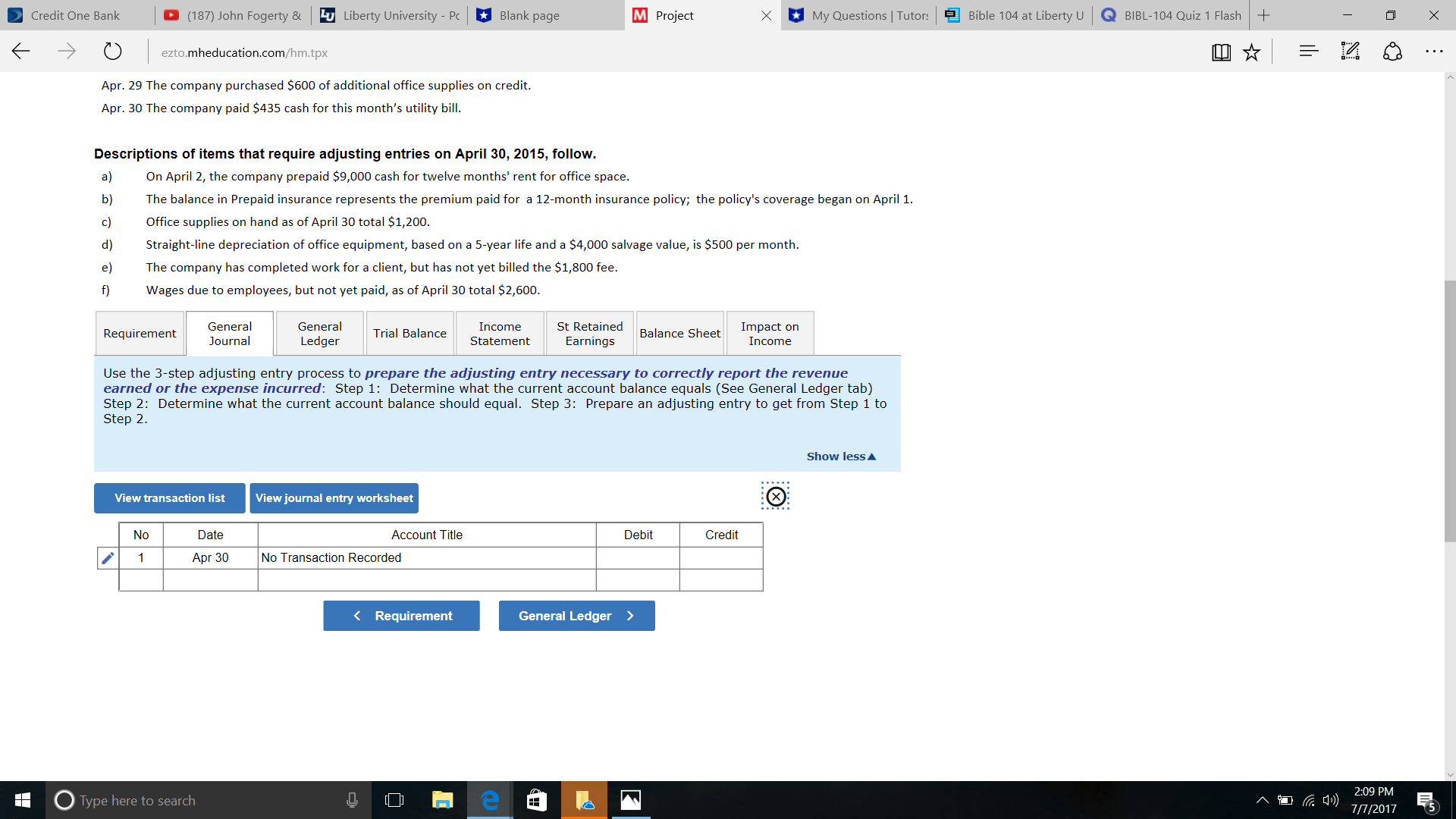Click the page vertical scrollbar

coord(1450,409)
